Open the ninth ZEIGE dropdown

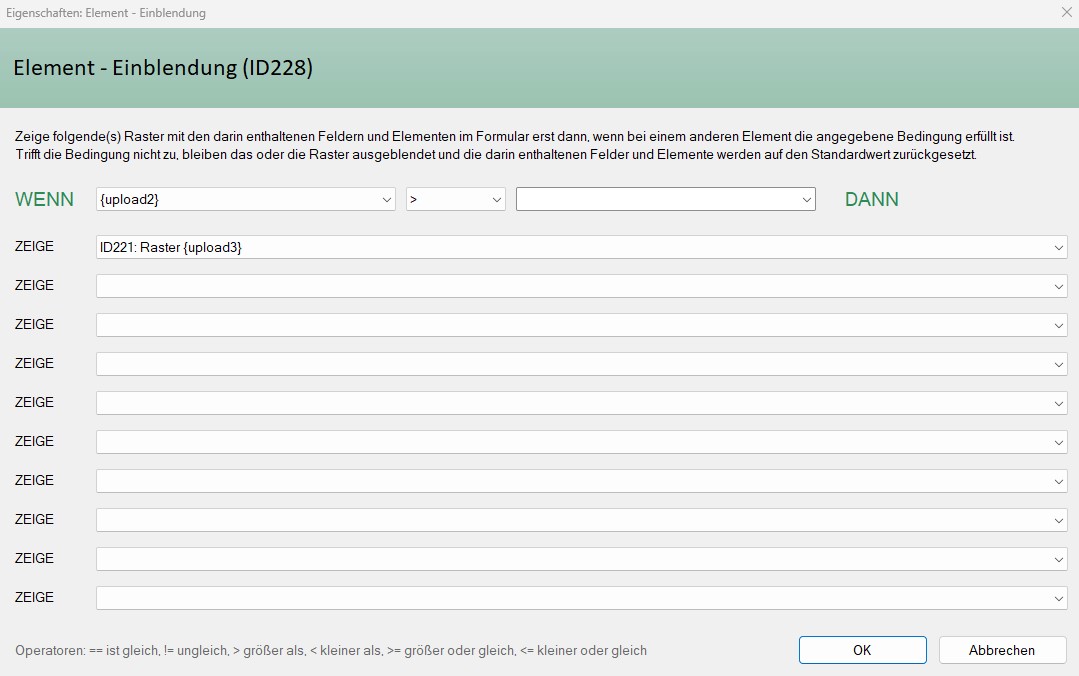pyautogui.click(x=581, y=559)
